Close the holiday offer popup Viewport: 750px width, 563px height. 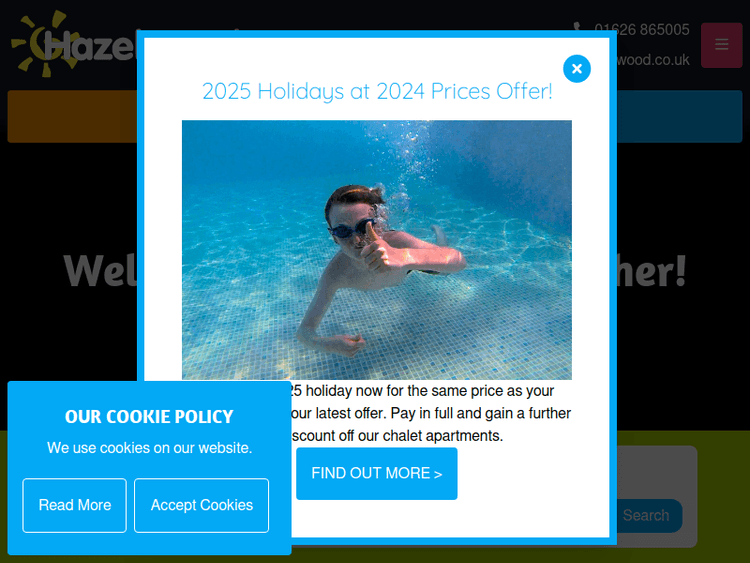577,69
